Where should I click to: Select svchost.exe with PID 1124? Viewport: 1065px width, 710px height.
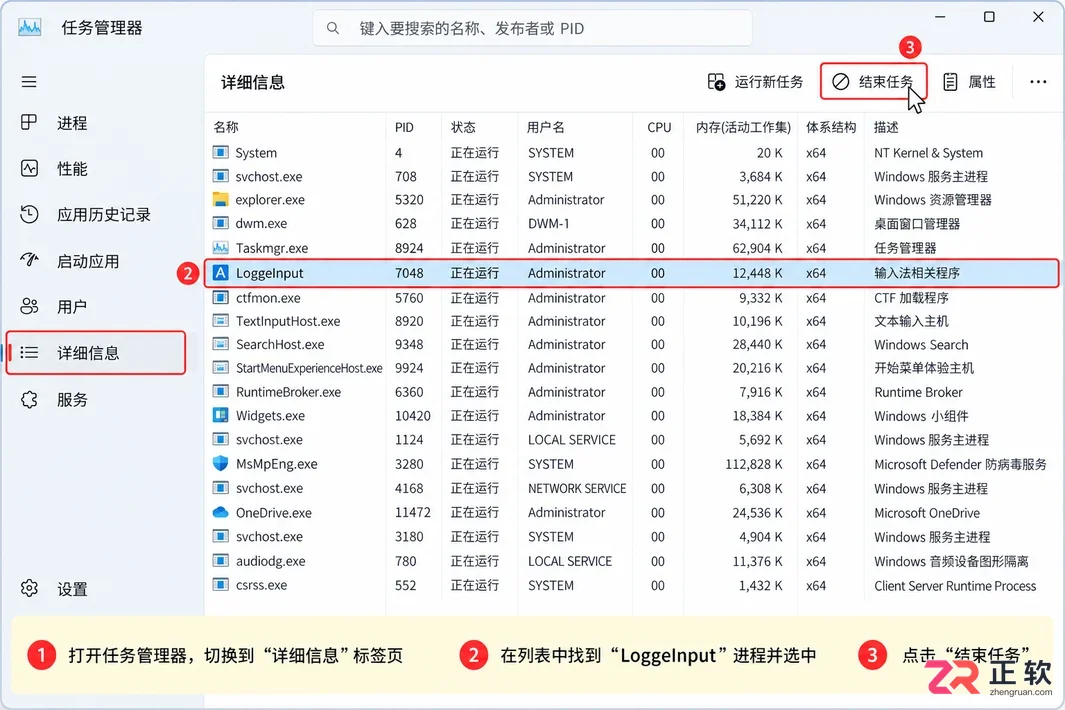(x=632, y=440)
